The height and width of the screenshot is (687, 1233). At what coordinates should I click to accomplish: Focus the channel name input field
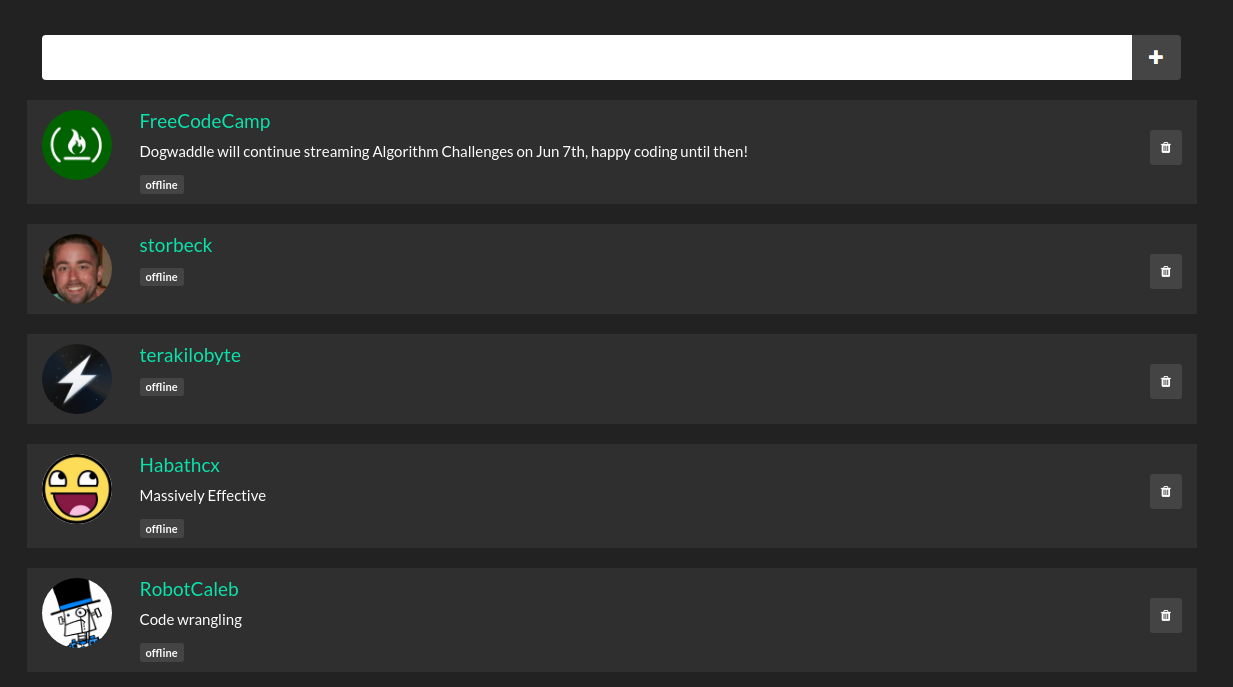pyautogui.click(x=587, y=57)
